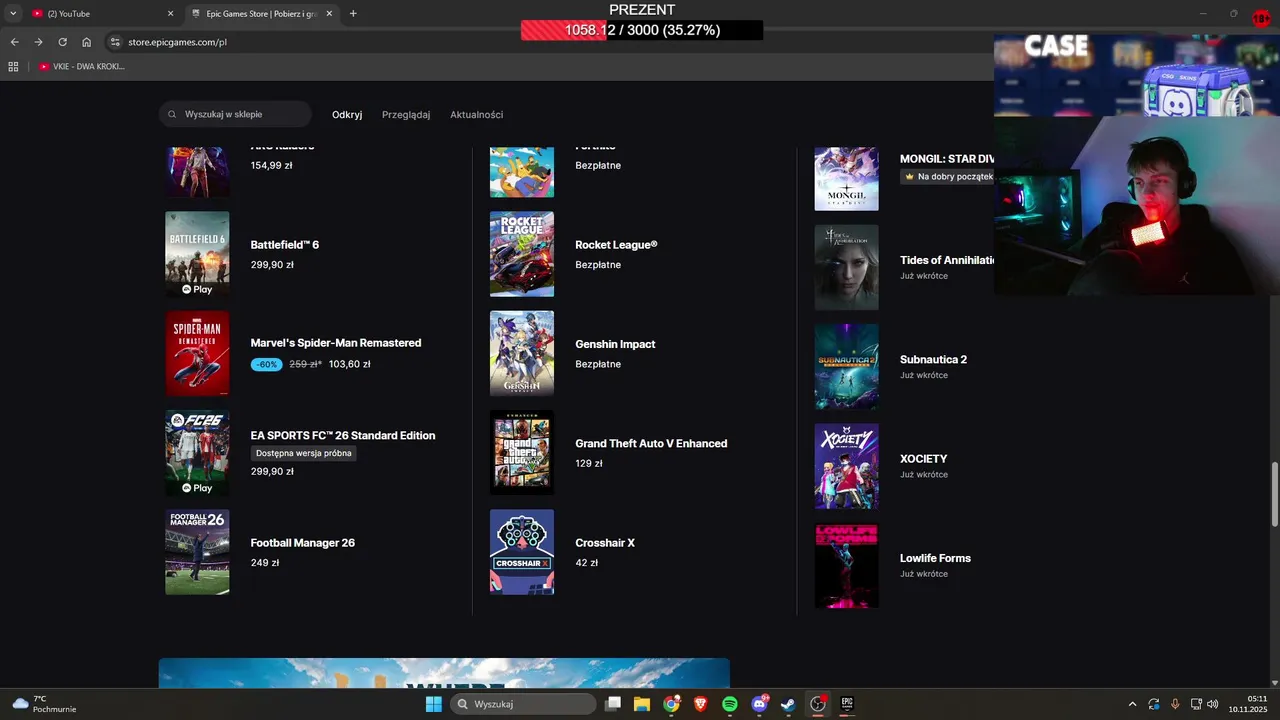Go to the browser home page
Image resolution: width=1280 pixels, height=720 pixels.
[x=87, y=42]
